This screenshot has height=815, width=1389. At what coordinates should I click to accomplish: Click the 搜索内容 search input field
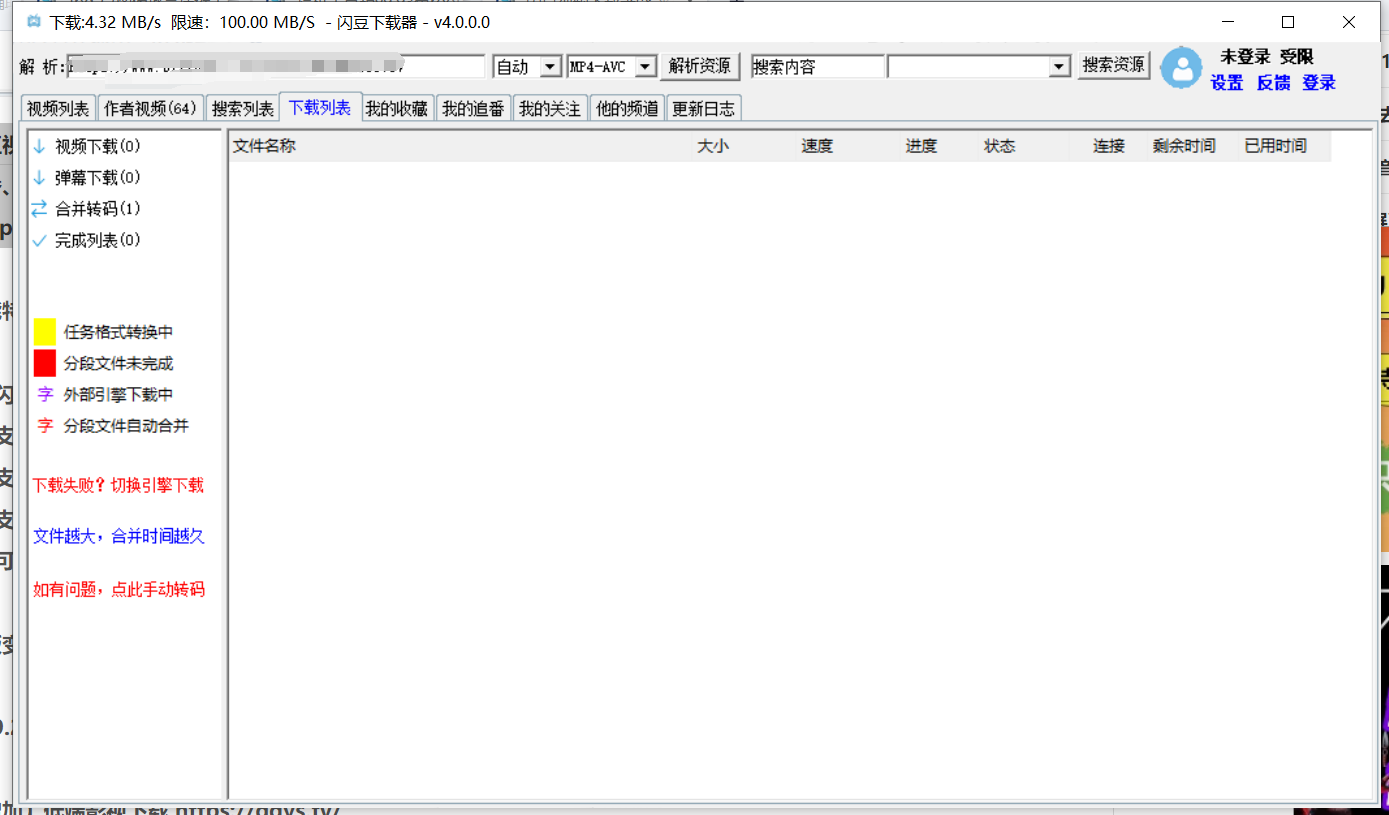click(x=817, y=67)
